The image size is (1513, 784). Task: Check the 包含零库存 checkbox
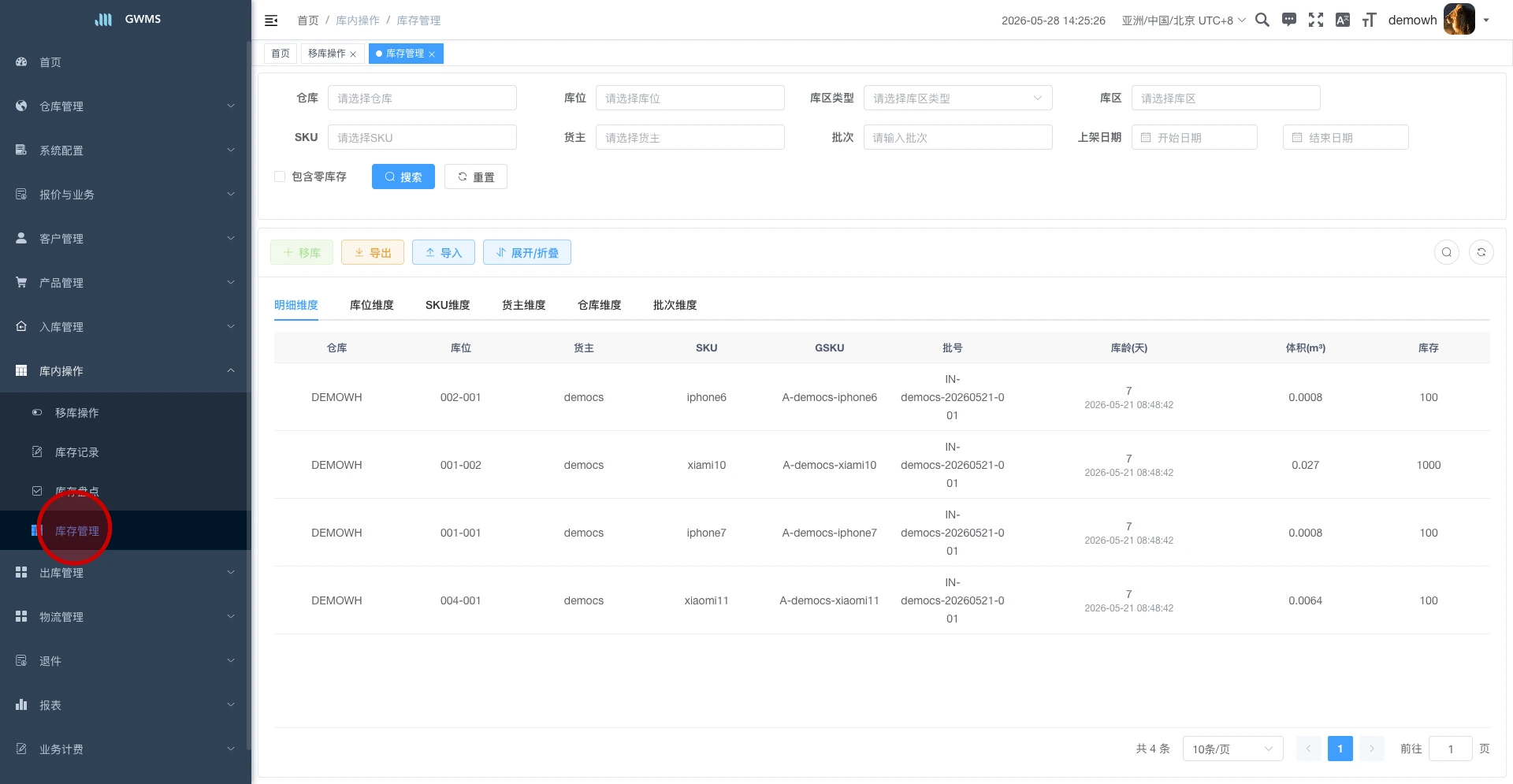tap(280, 176)
